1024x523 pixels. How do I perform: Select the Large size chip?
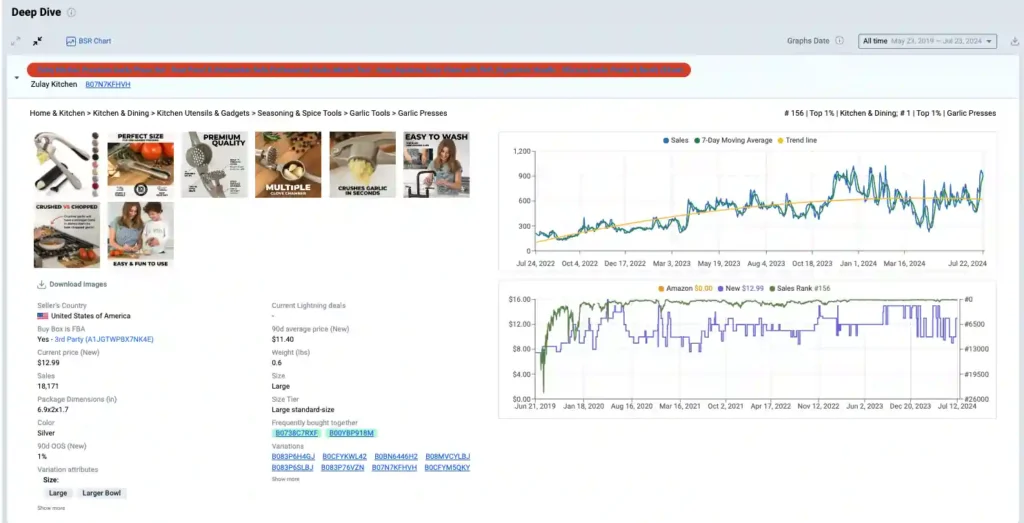point(58,493)
